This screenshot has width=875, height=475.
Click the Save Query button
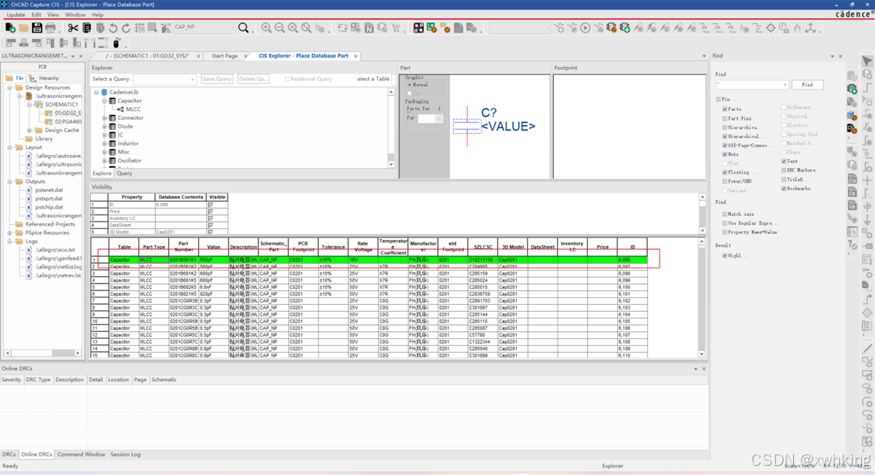tap(217, 79)
